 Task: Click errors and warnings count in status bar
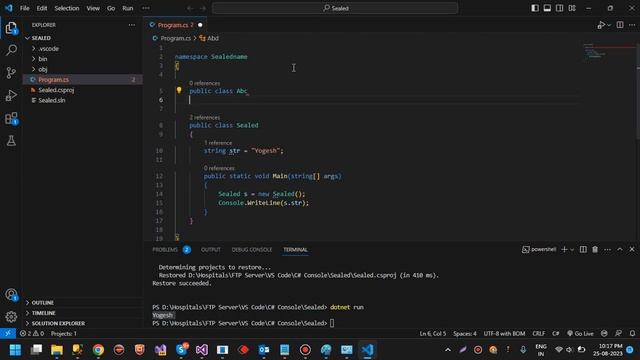[x=32, y=333]
